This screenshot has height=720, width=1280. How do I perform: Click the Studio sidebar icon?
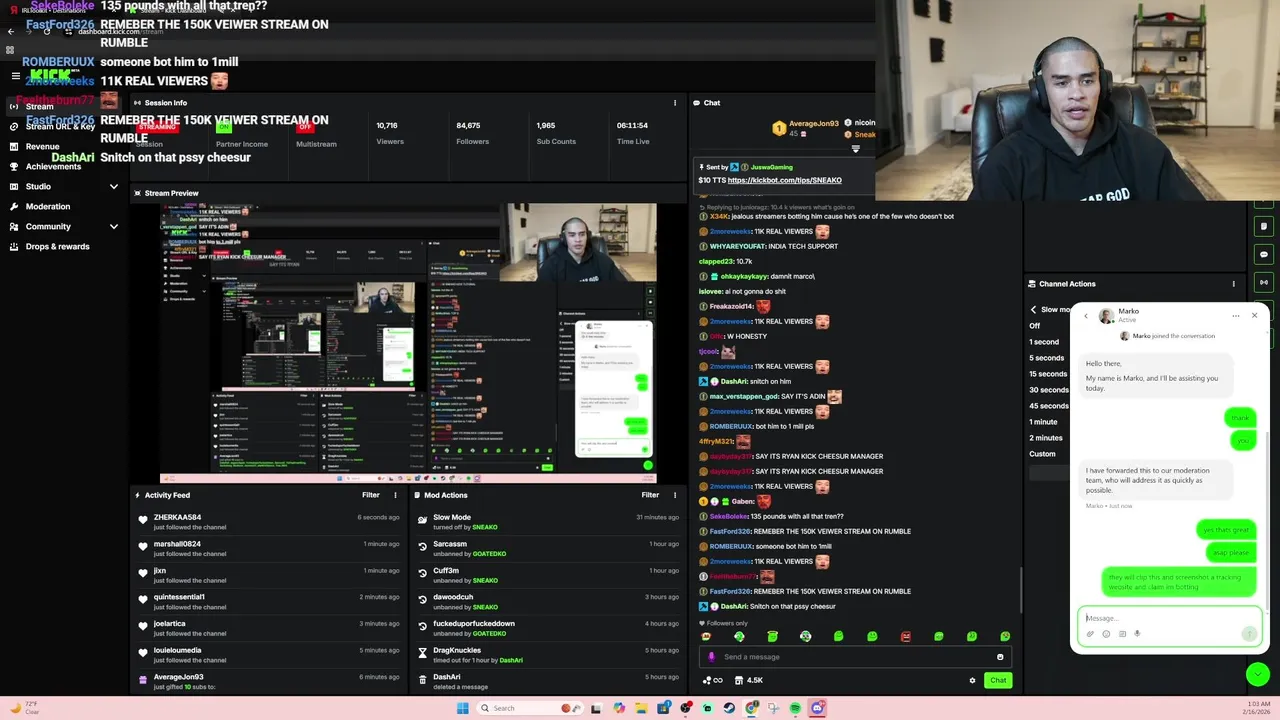pos(14,186)
